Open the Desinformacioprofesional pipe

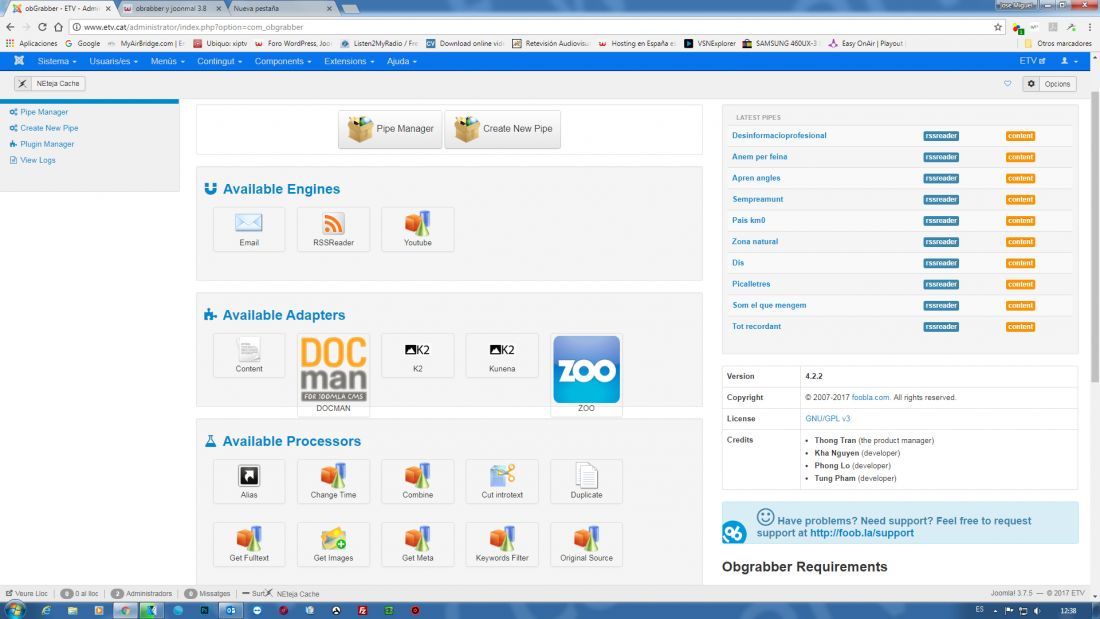tap(779, 135)
